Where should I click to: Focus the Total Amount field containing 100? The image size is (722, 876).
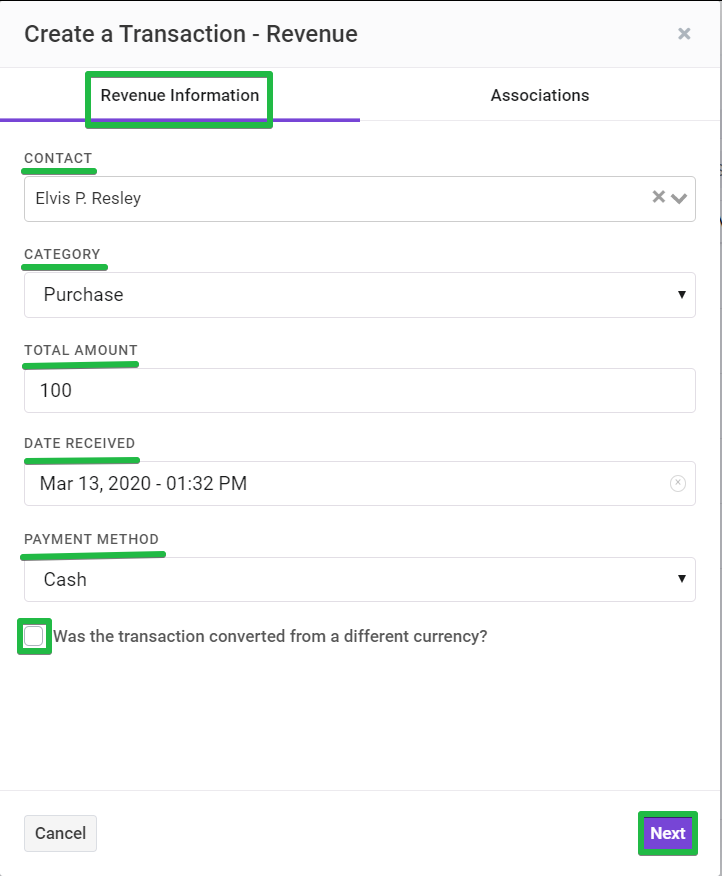pos(360,391)
